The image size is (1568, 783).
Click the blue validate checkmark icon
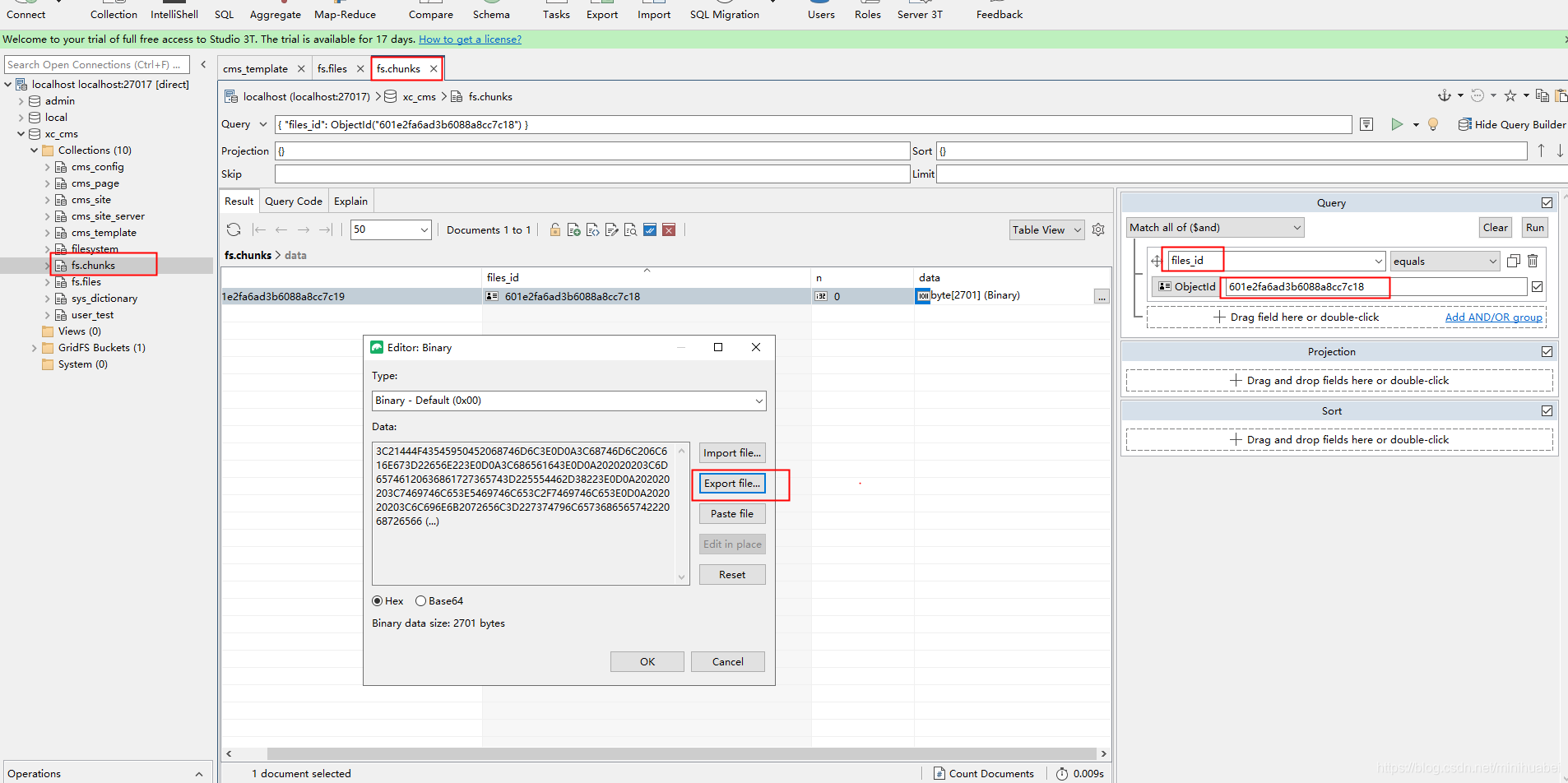tap(650, 229)
